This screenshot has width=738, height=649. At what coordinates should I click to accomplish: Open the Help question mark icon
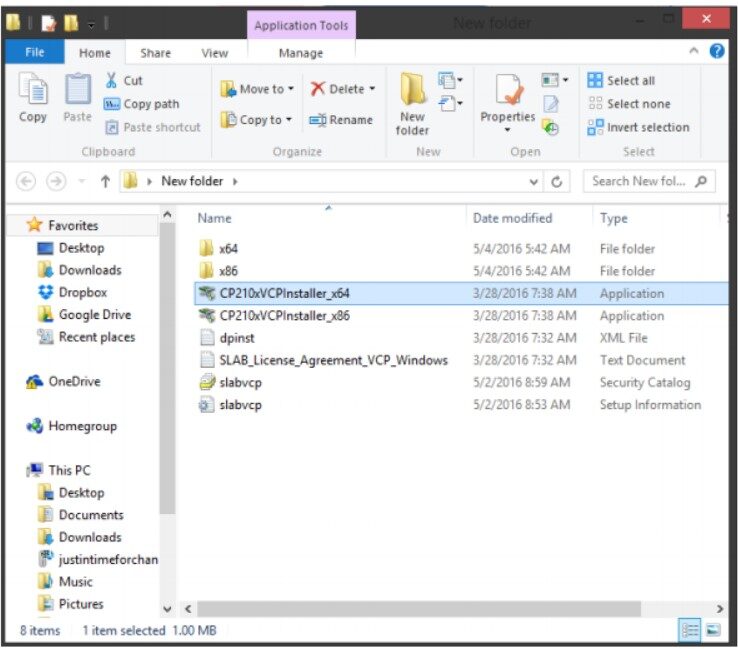(717, 52)
